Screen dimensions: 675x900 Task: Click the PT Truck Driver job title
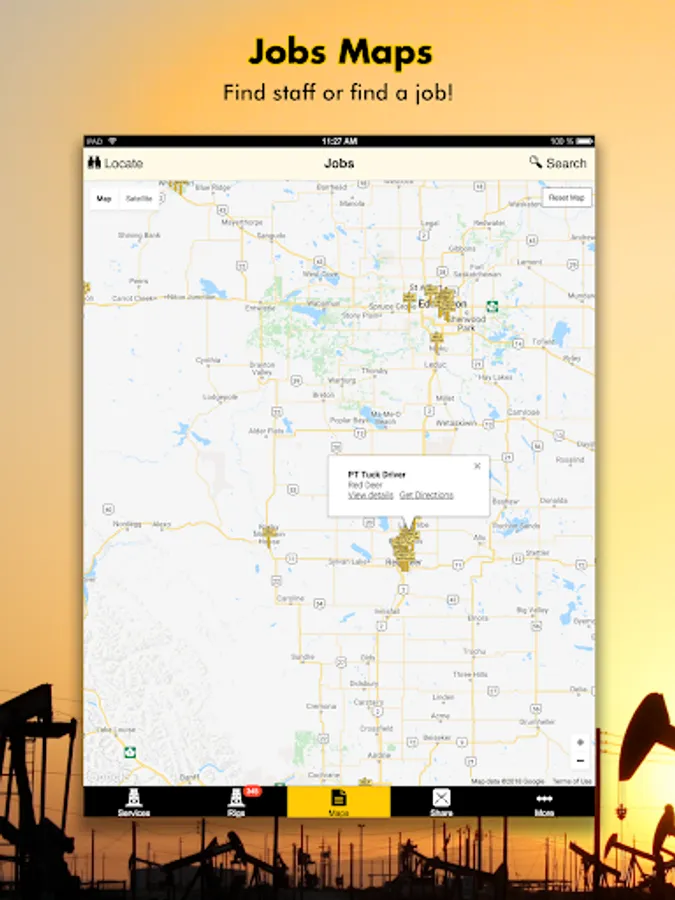pyautogui.click(x=377, y=475)
